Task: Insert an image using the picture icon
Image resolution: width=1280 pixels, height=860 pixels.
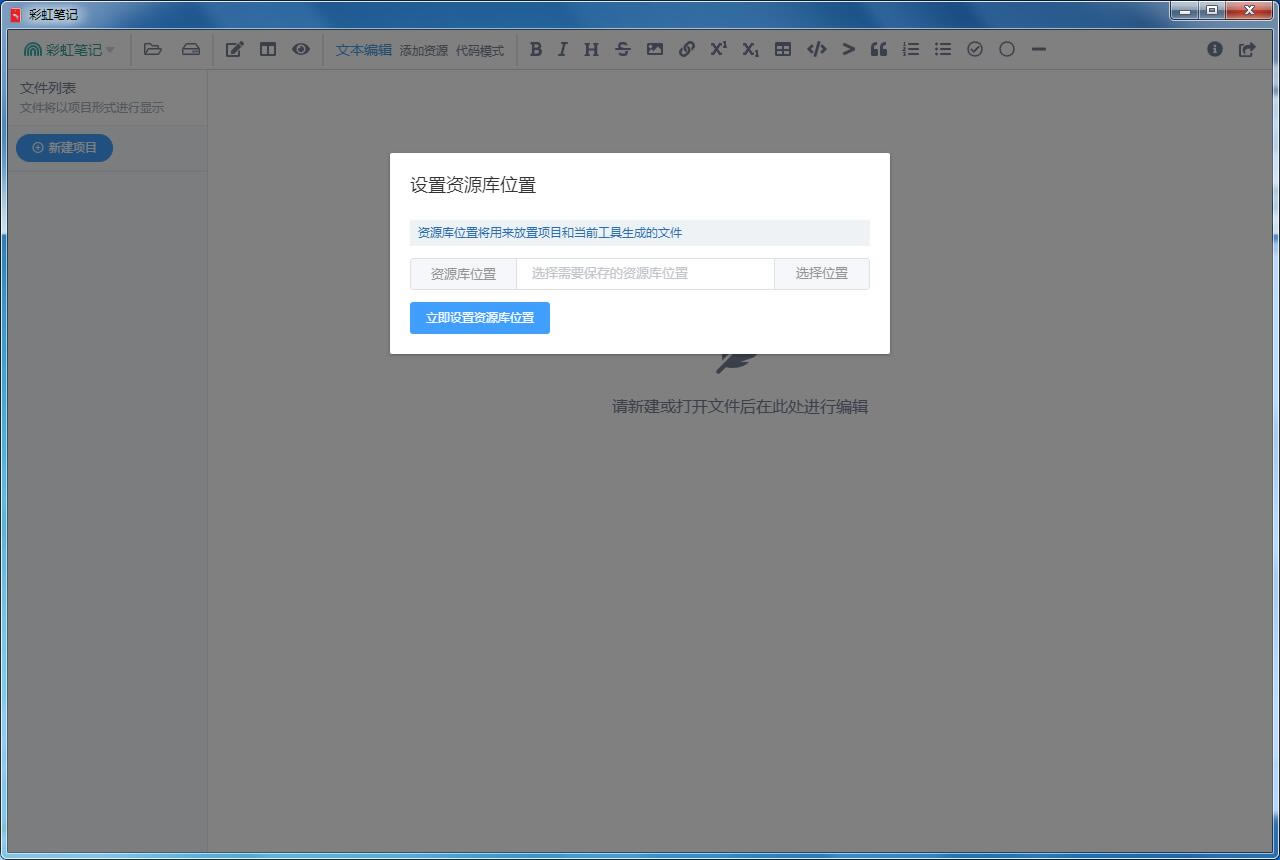Action: (655, 49)
